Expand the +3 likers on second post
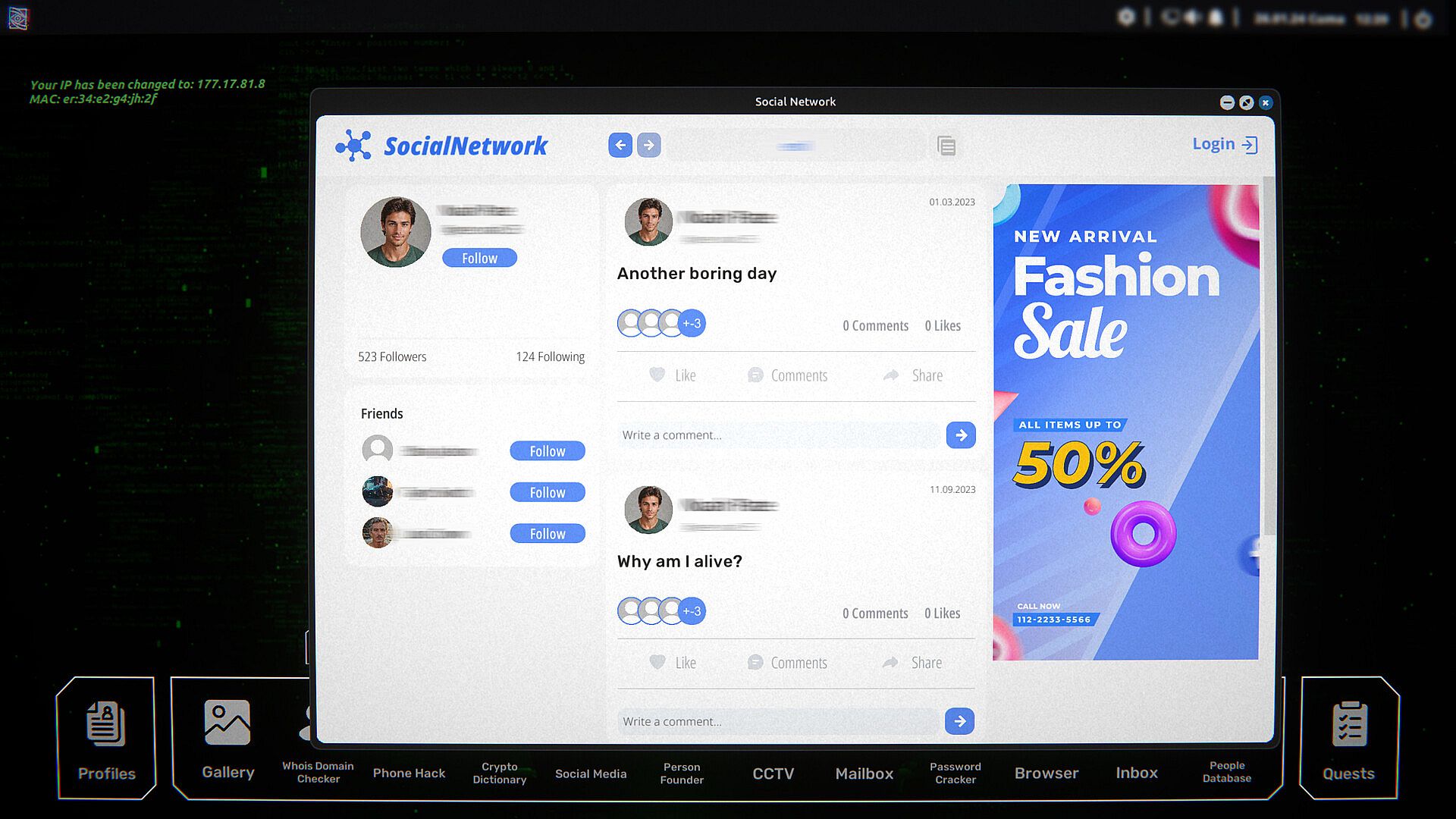The width and height of the screenshot is (1456, 819). point(692,611)
